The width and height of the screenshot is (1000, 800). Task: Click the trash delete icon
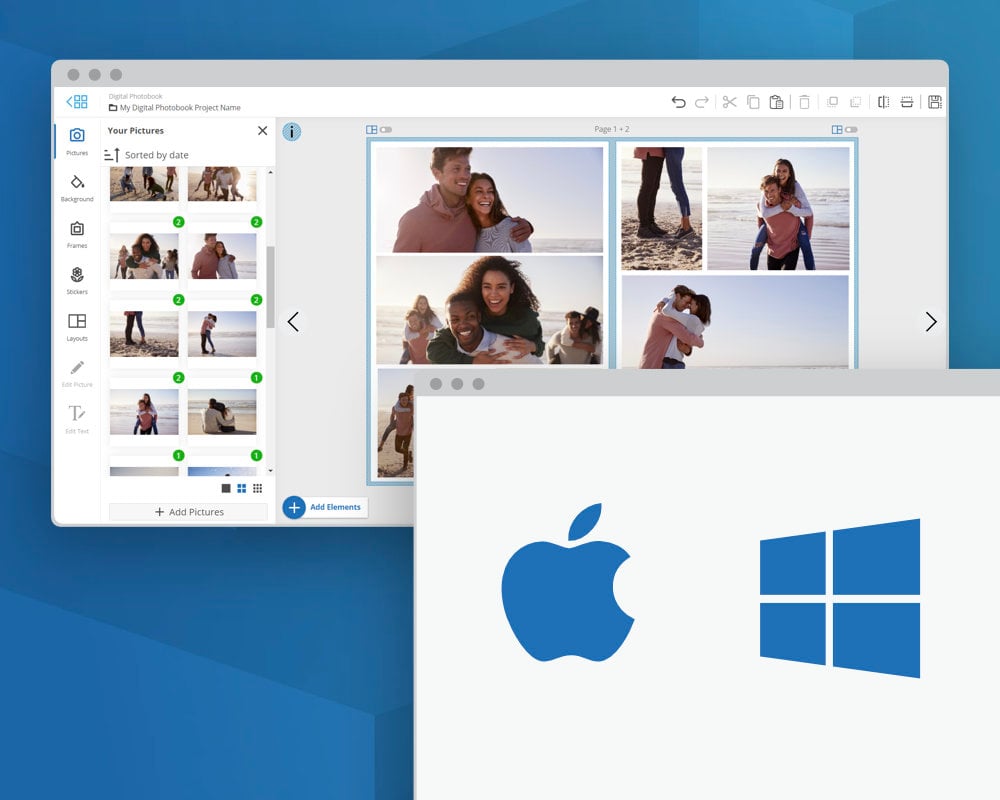point(804,102)
